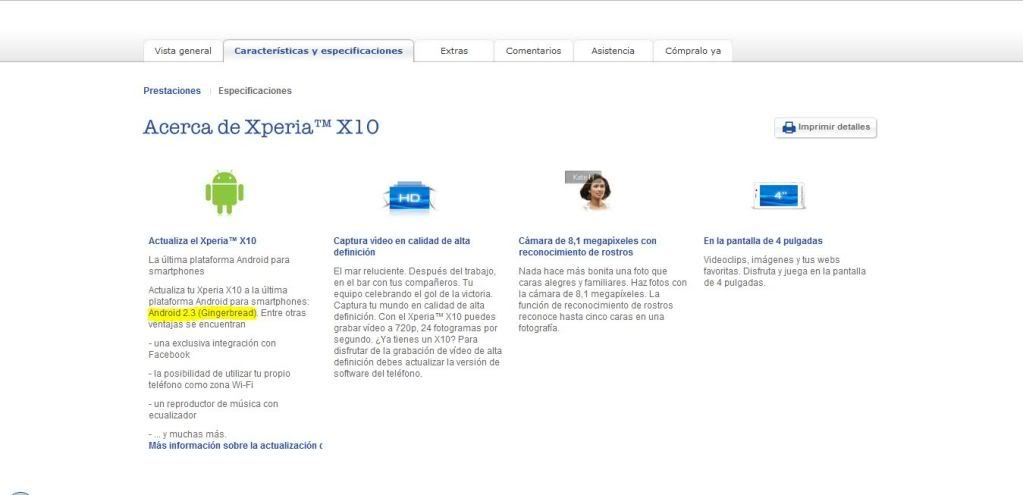Open Más información sobre la actualización link
Screen dimensions: 1023x495
point(235,446)
